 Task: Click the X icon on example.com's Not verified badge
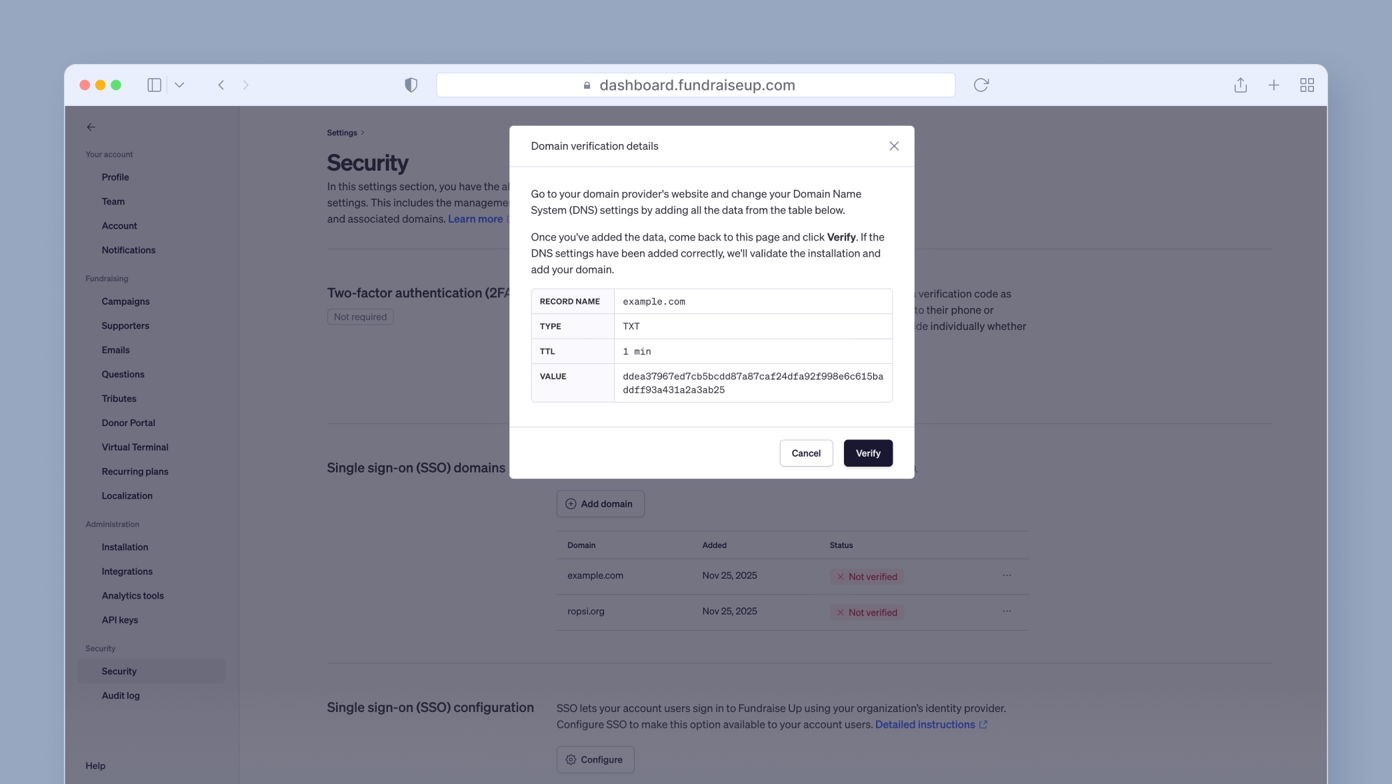pyautogui.click(x=838, y=576)
